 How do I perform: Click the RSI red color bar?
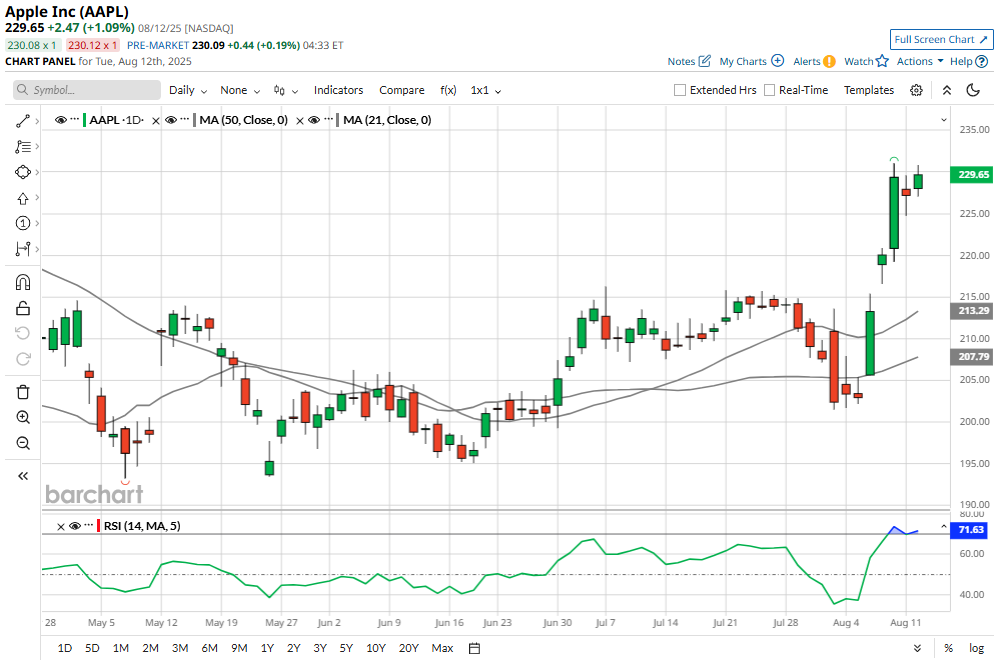tap(99, 526)
